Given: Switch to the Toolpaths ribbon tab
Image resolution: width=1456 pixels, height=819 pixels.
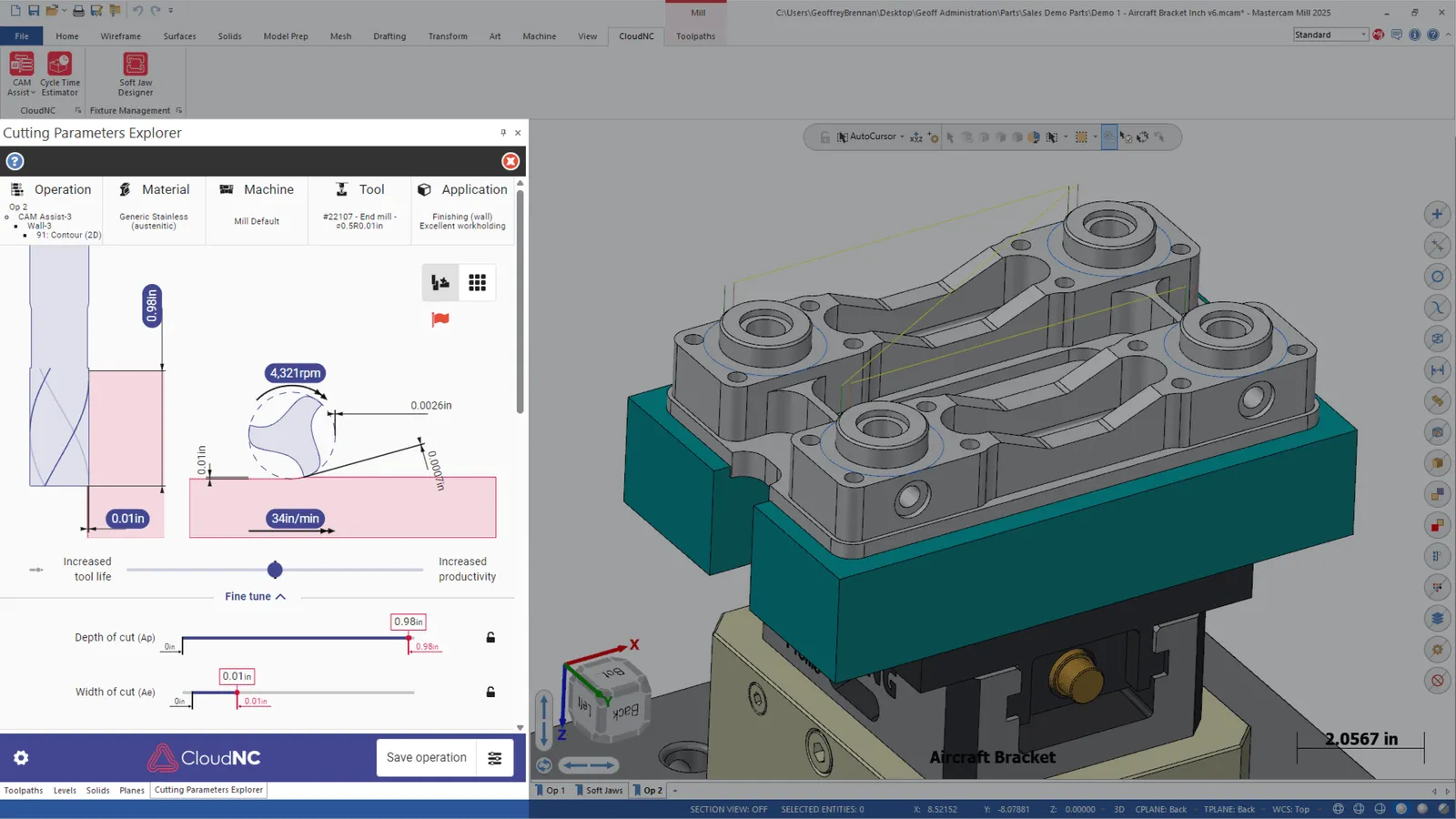Looking at the screenshot, I should click(695, 36).
